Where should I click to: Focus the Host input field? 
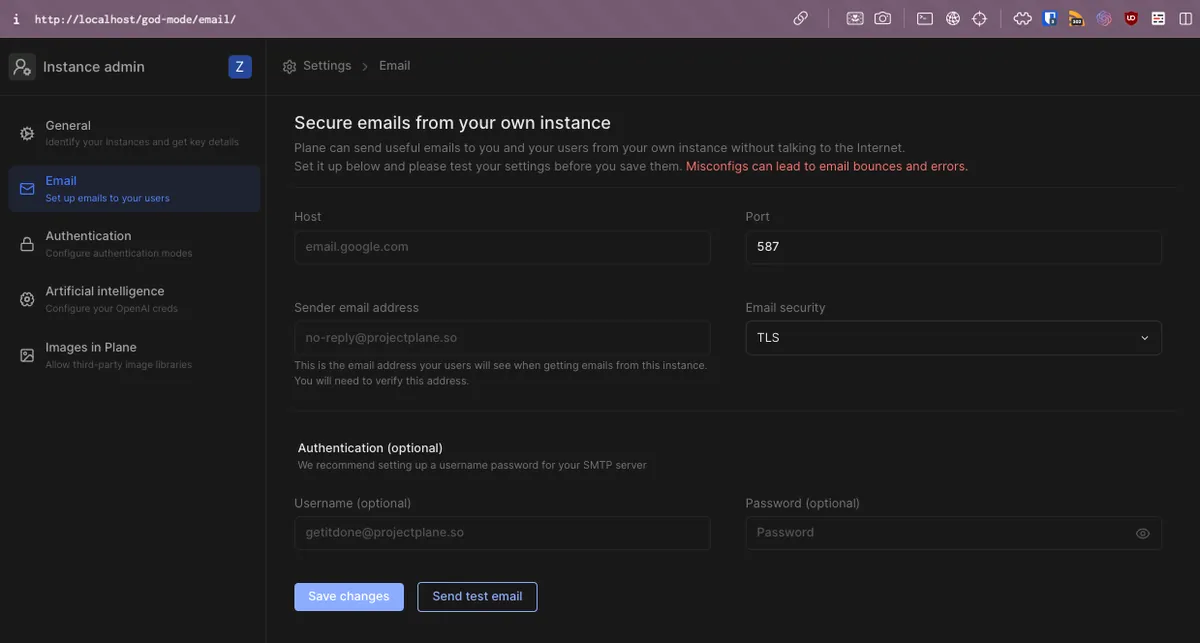click(502, 247)
